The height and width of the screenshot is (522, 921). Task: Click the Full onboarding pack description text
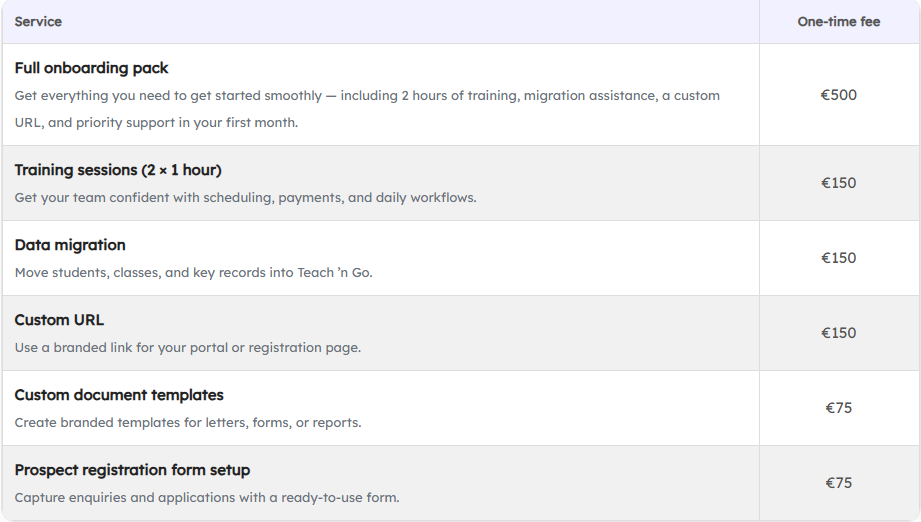(x=366, y=96)
